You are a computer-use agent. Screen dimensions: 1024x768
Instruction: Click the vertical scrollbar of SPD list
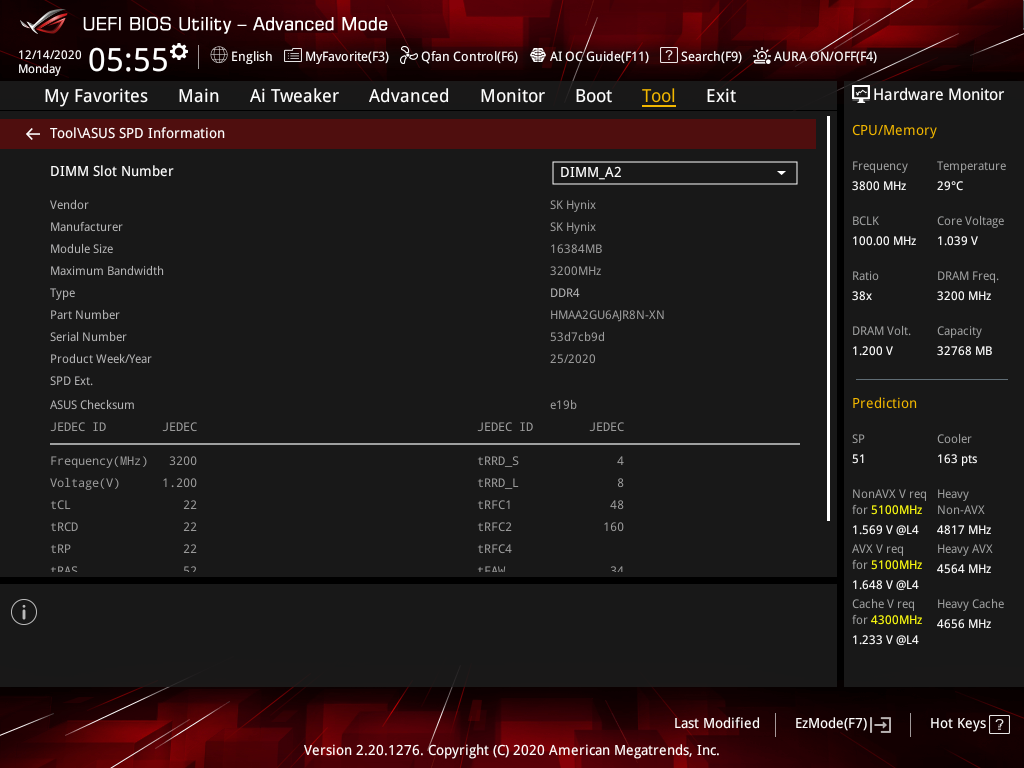click(828, 320)
